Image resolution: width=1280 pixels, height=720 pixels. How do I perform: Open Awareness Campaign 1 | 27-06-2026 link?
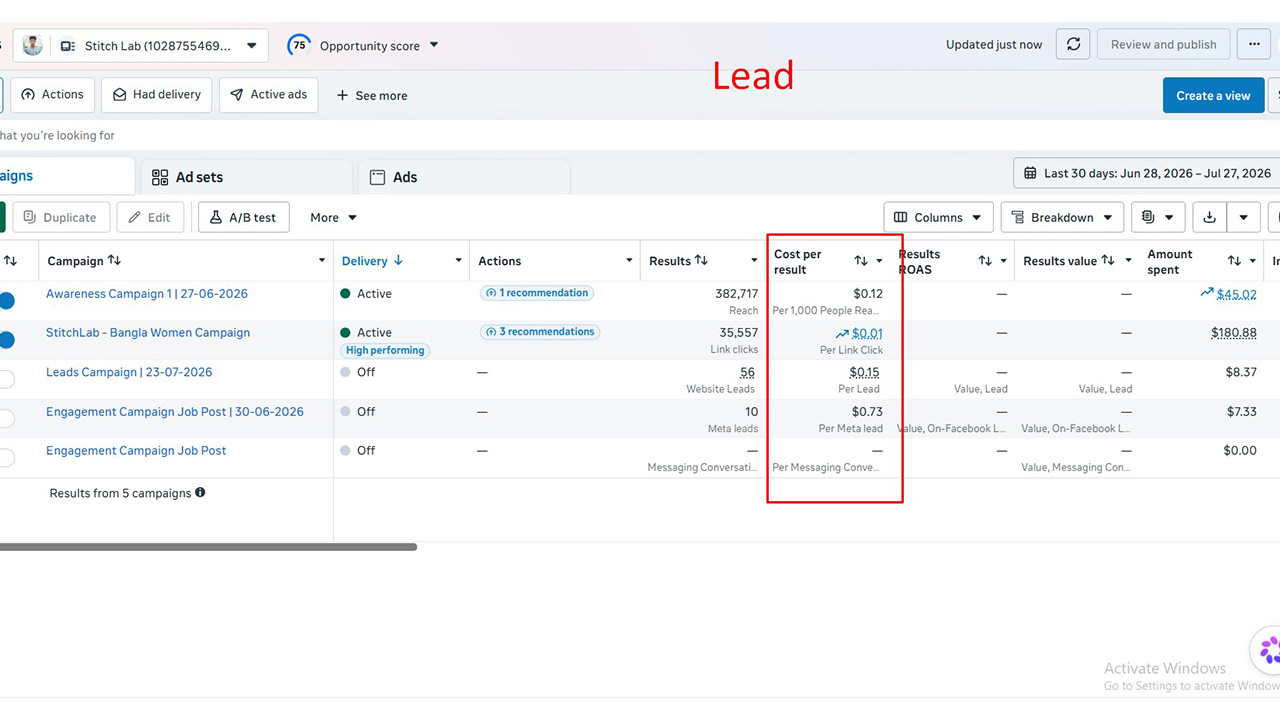147,294
